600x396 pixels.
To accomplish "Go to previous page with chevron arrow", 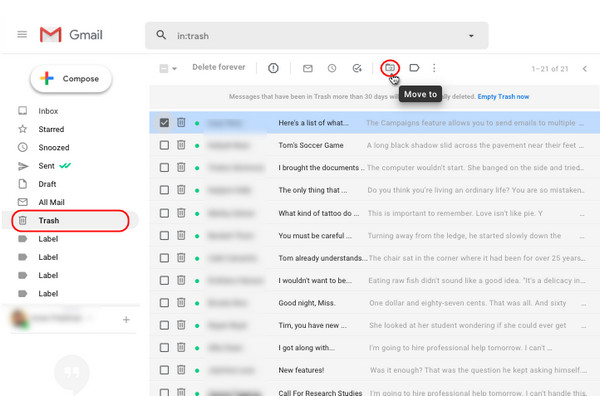I will click(584, 68).
